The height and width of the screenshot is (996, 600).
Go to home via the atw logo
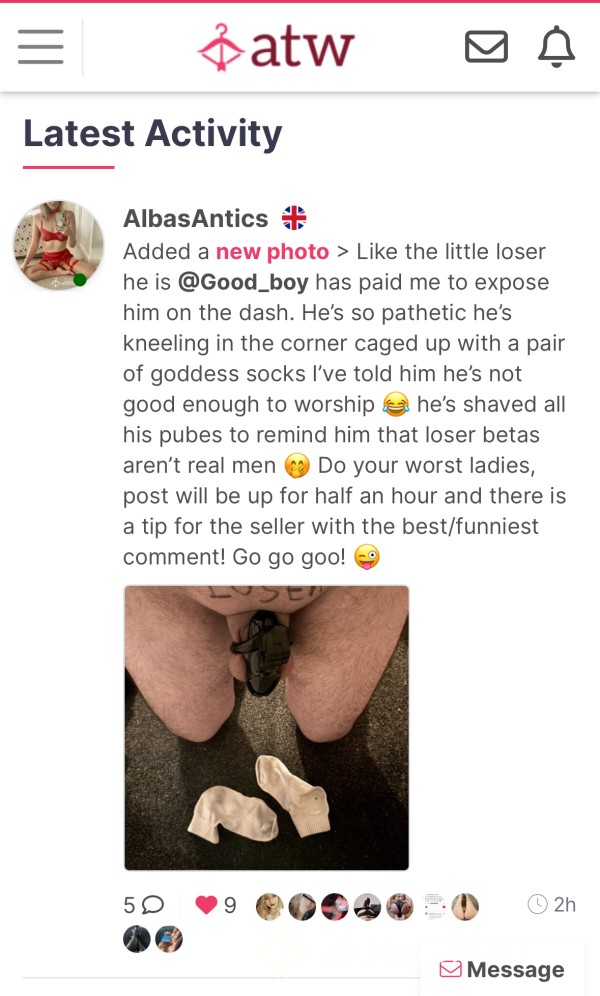[276, 47]
